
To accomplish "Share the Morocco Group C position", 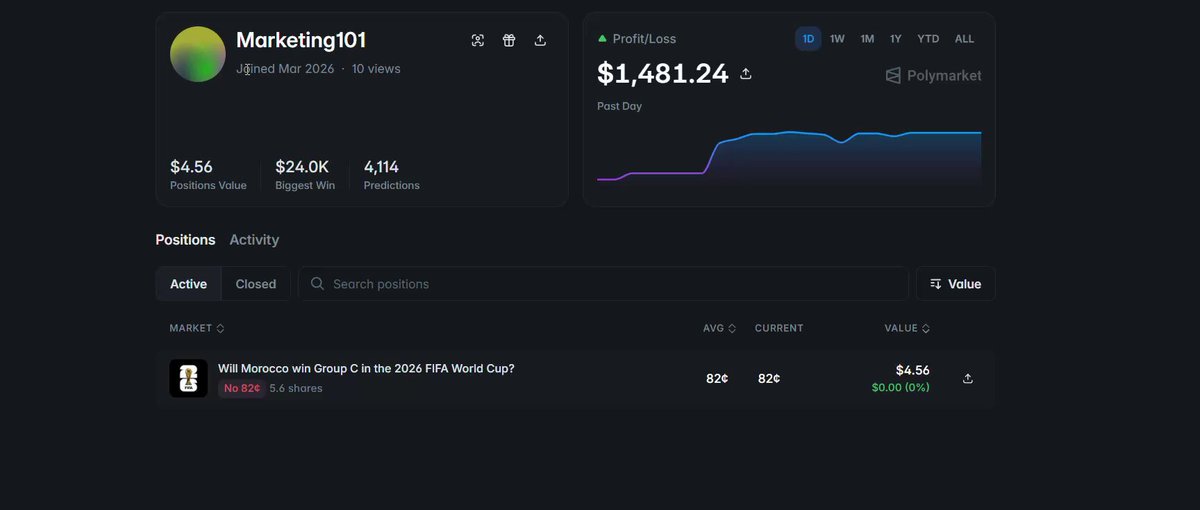I will tap(967, 378).
